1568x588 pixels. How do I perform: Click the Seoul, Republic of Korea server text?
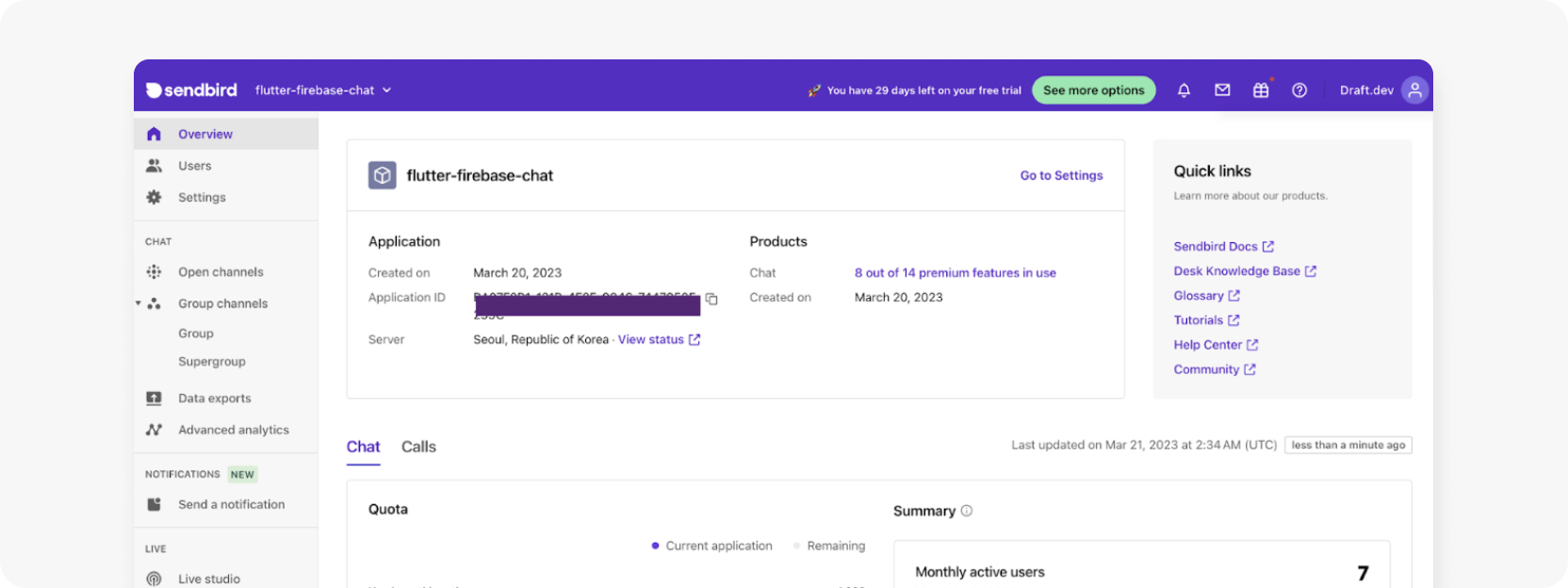(541, 339)
